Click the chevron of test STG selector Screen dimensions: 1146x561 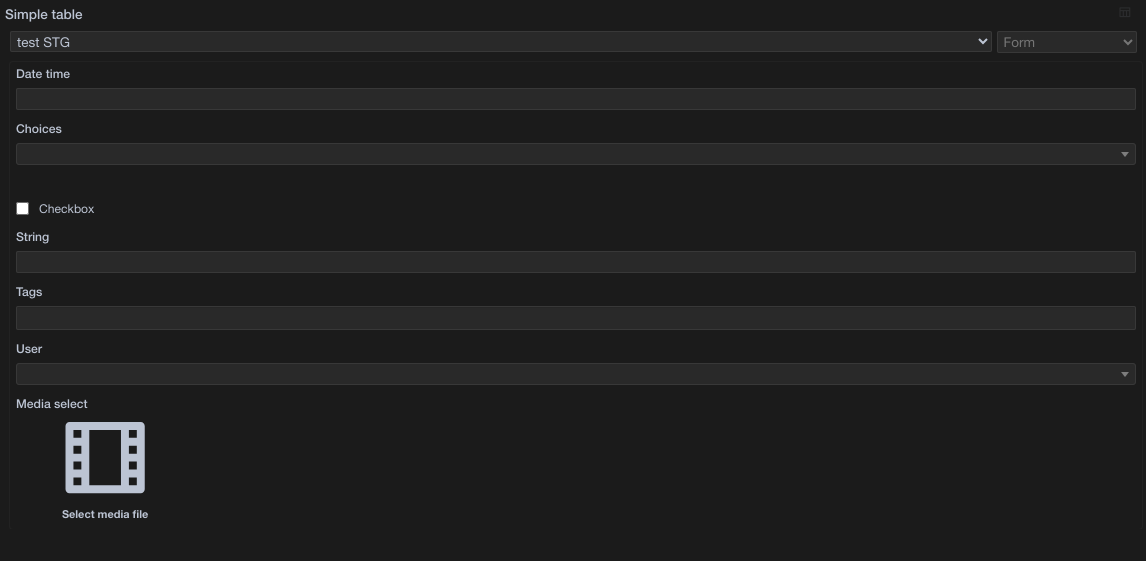[x=982, y=42]
